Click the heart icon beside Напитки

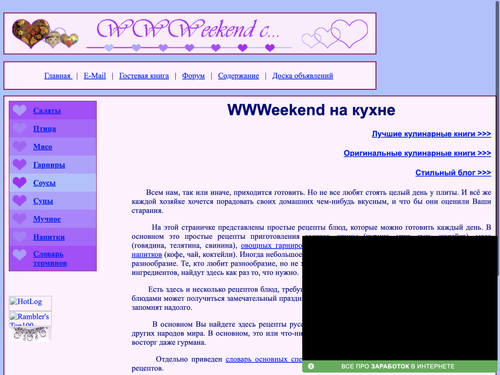click(x=20, y=237)
